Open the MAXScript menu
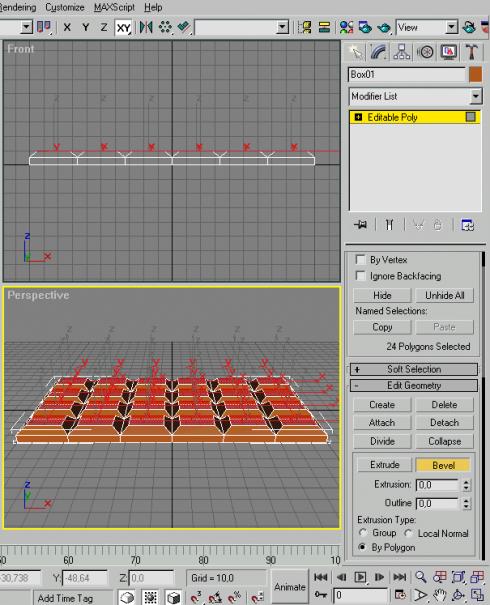The image size is (490, 605). pos(114,7)
